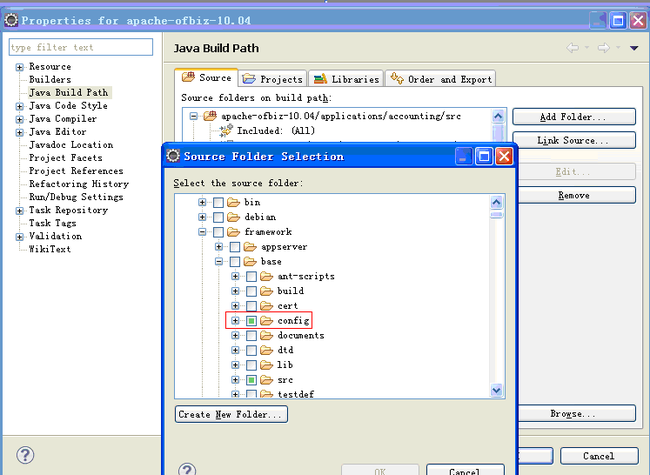Click the documents folder icon
Viewport: 650px width, 475px height.
pyautogui.click(x=267, y=335)
